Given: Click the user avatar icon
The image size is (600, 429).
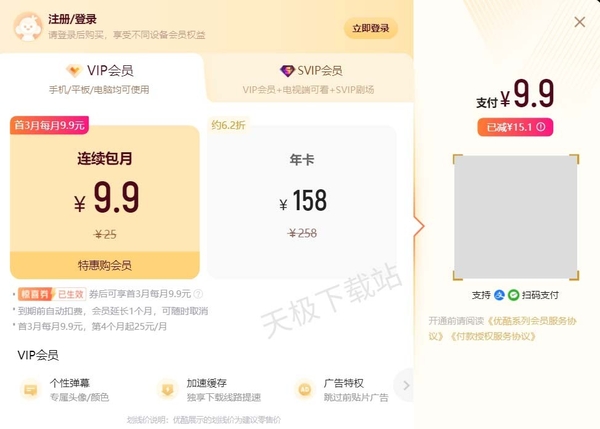Looking at the screenshot, I should pos(28,26).
